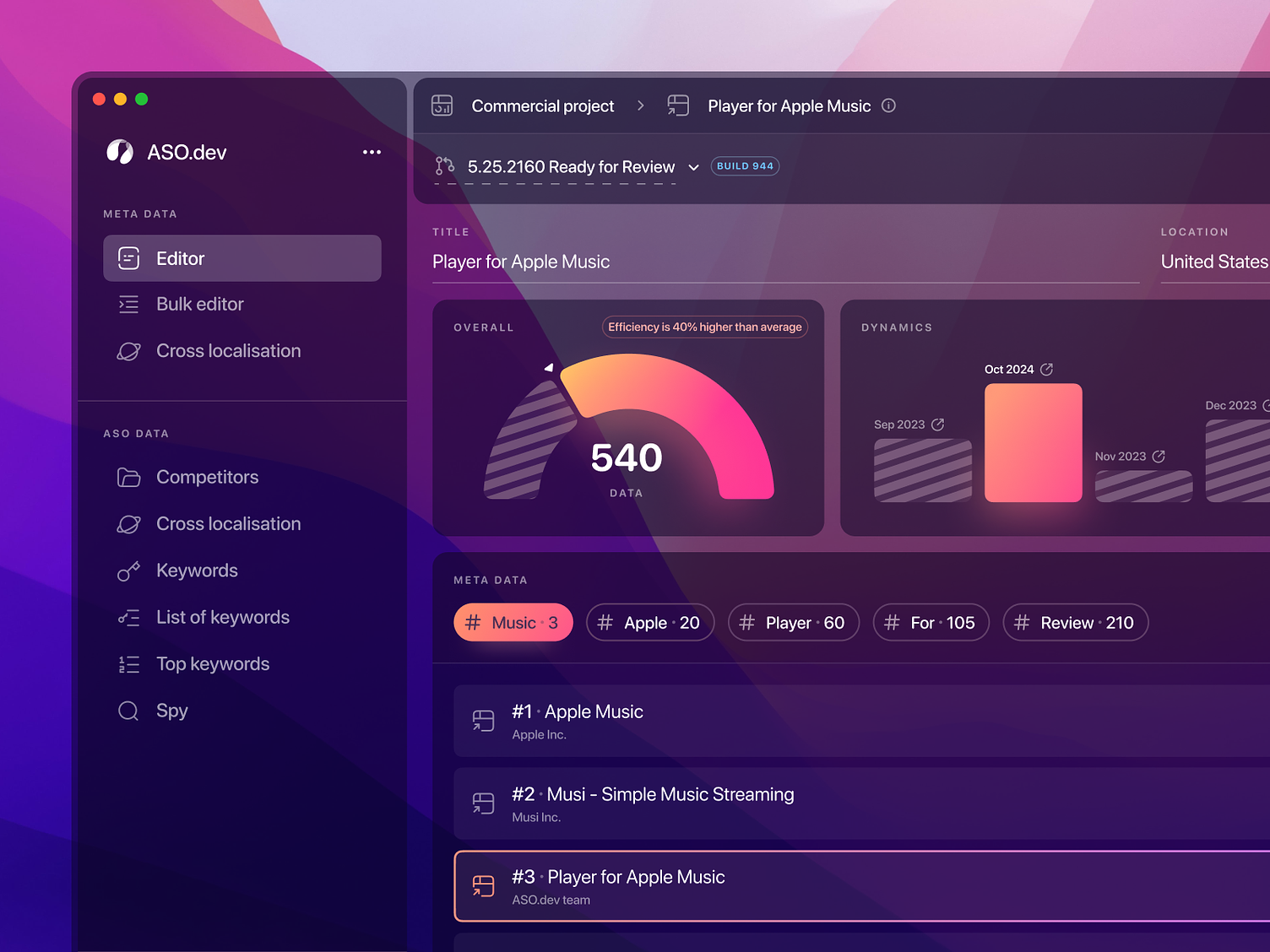Click the Competitors folder icon
Screen dimensions: 1270x952
[128, 477]
